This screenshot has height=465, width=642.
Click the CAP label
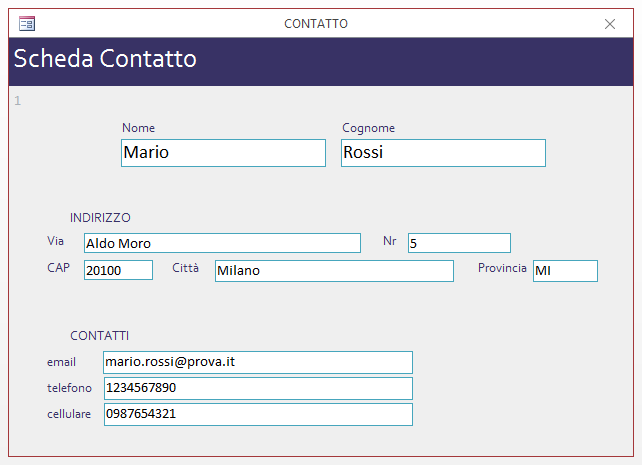[59, 268]
